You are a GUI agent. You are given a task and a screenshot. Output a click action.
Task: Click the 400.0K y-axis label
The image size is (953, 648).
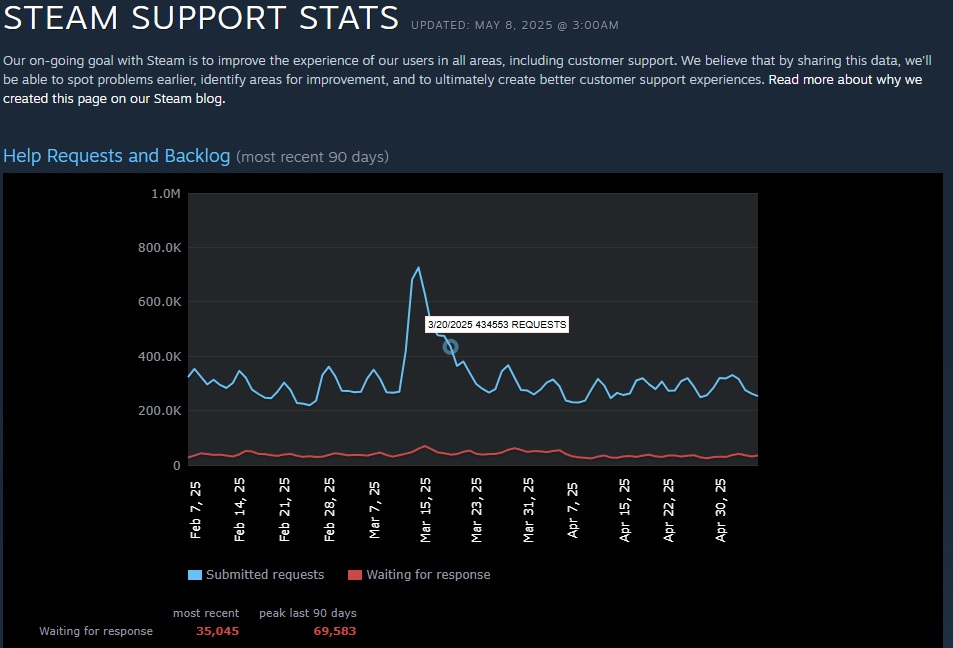[x=160, y=356]
